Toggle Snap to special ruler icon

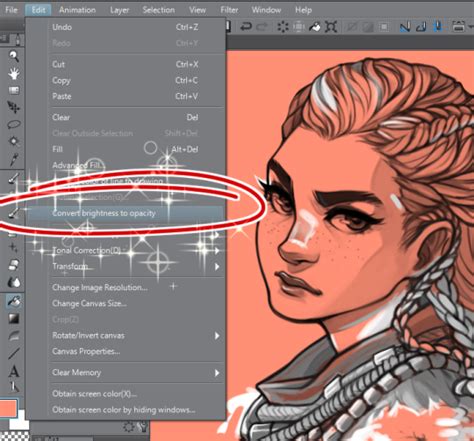[x=422, y=27]
